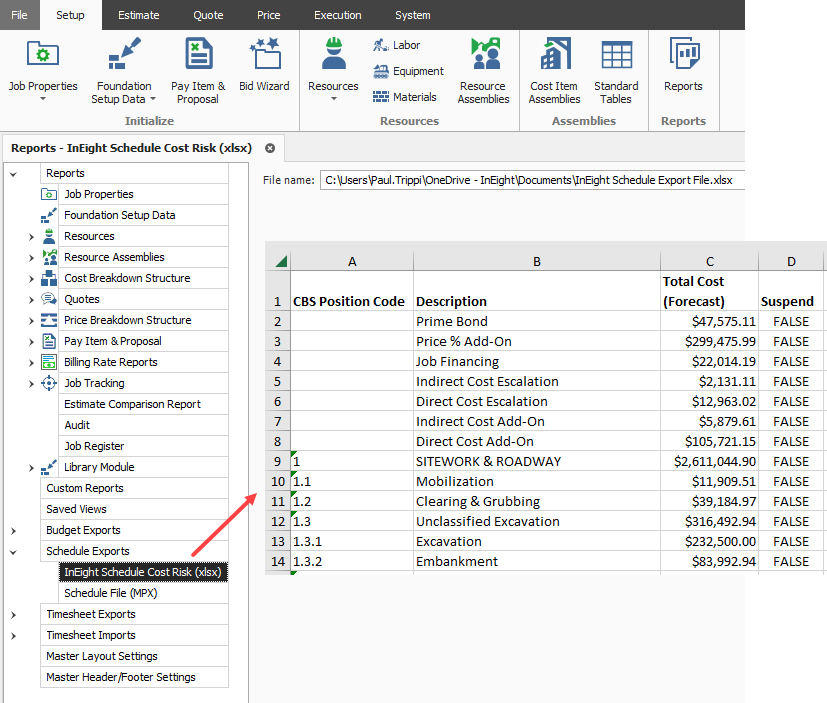Click the Resources hard-hat icon in the ribbon
The height and width of the screenshot is (703, 827).
pyautogui.click(x=333, y=54)
